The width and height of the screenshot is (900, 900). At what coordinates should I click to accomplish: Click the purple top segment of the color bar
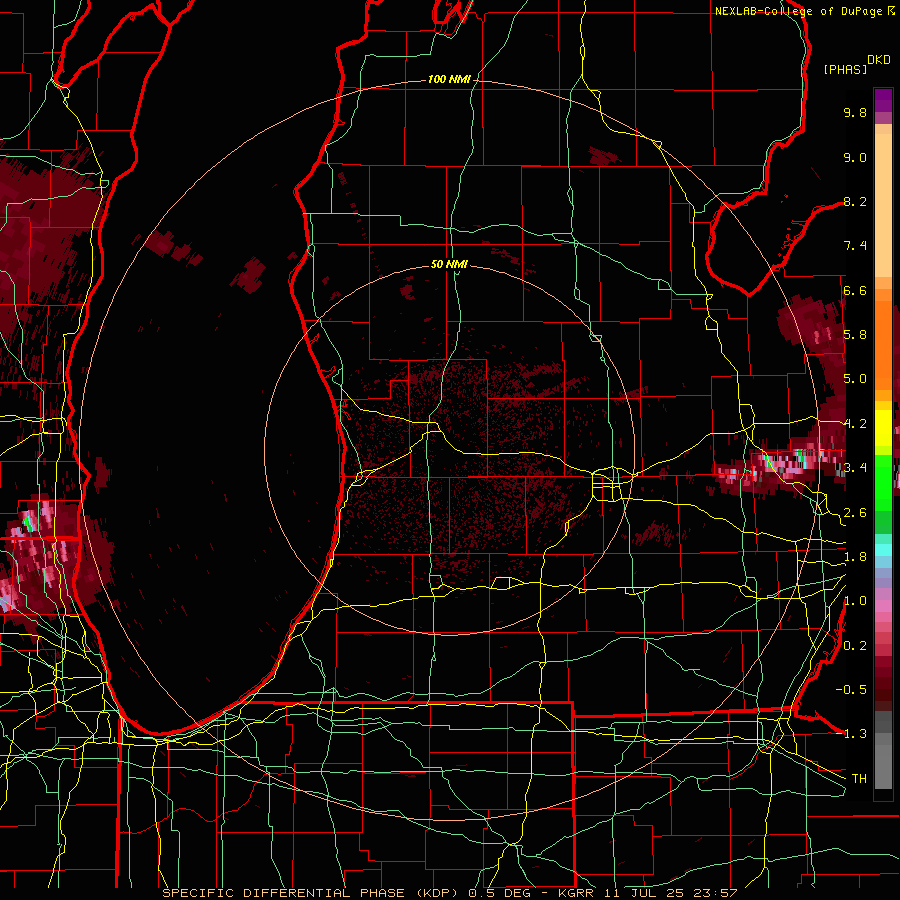coord(883,100)
